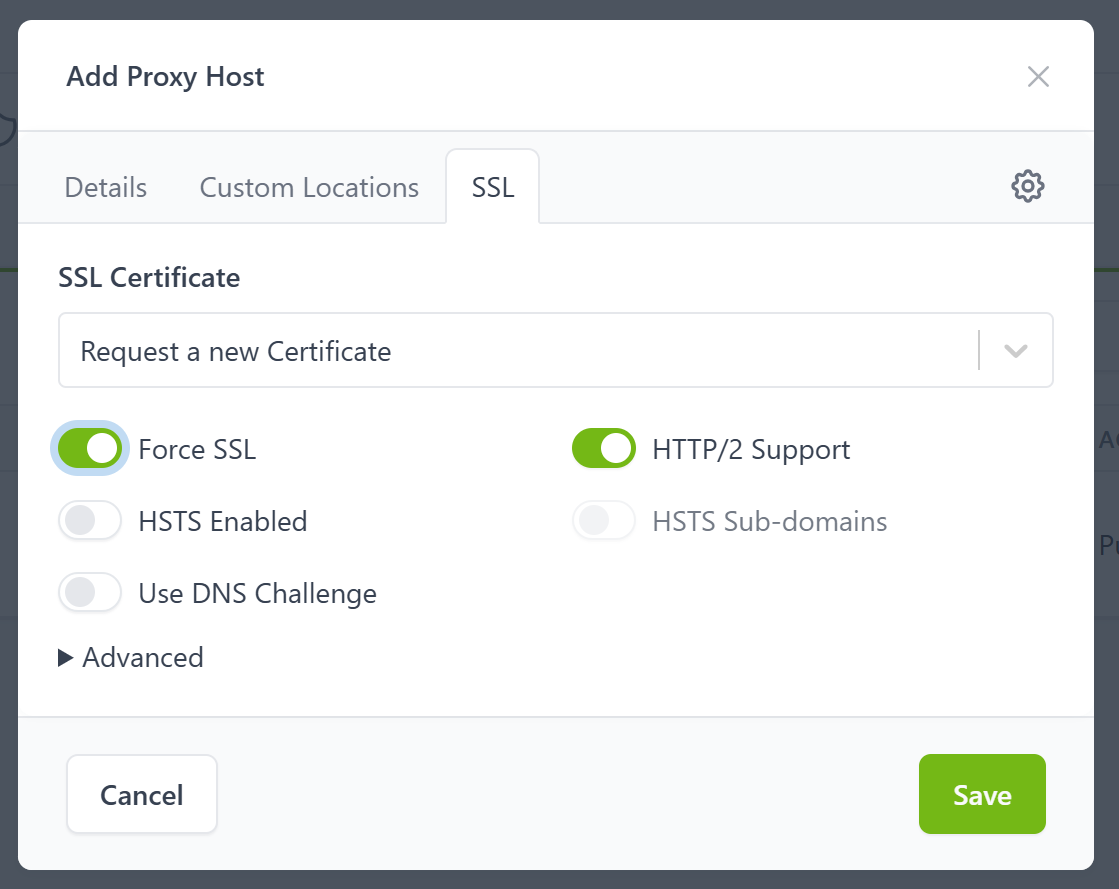The image size is (1119, 889).
Task: Toggle the HSTS Sub-domains switch
Action: pyautogui.click(x=604, y=522)
